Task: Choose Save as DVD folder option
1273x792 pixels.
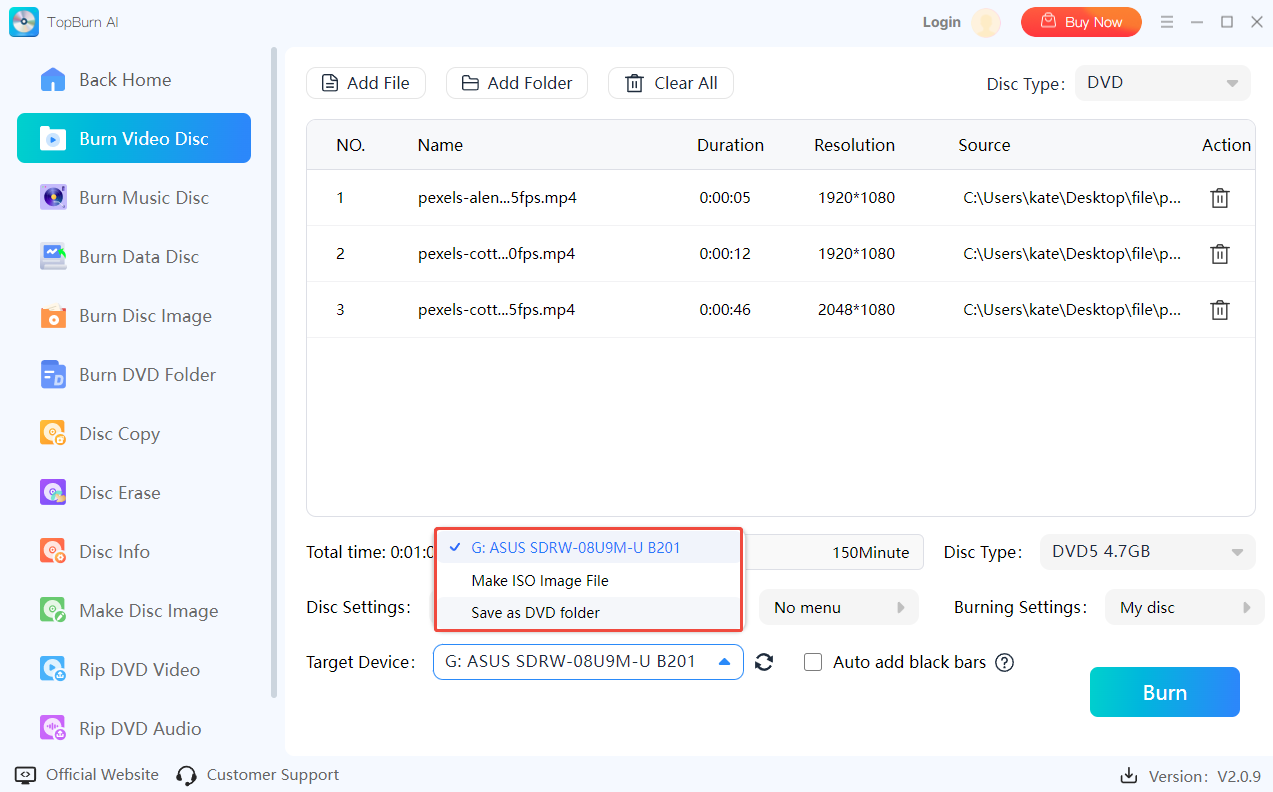Action: coord(536,612)
